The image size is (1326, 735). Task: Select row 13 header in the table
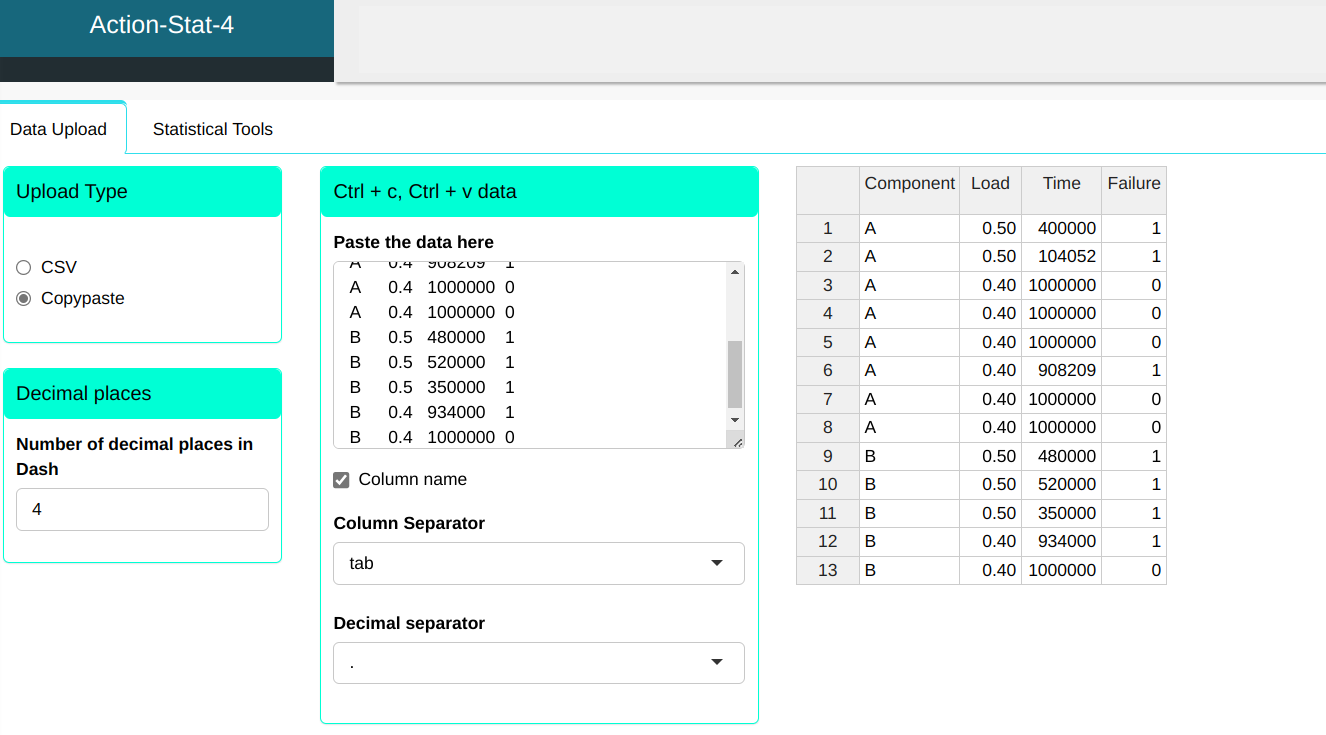click(827, 570)
